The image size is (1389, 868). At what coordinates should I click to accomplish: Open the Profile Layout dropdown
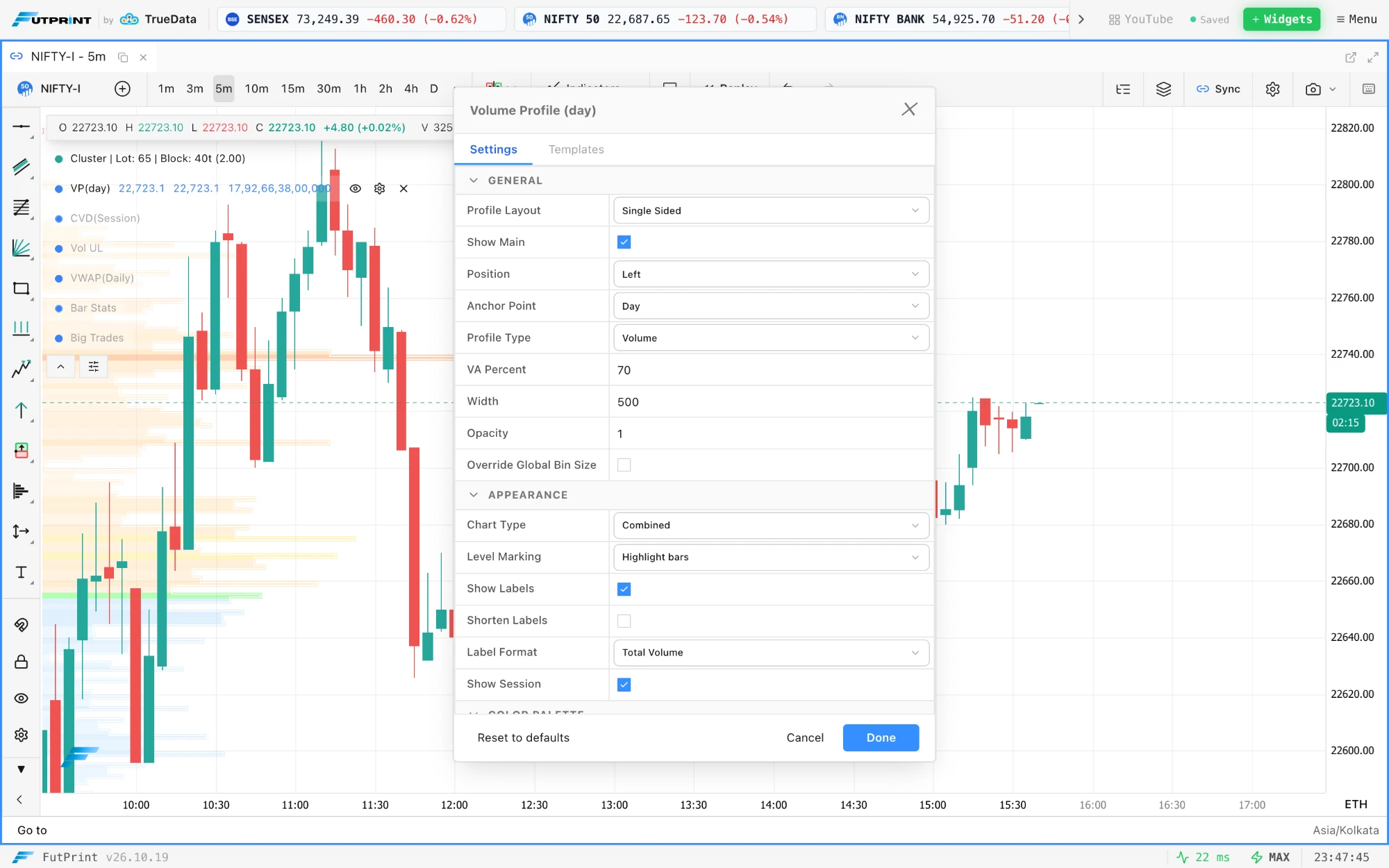tap(771, 210)
